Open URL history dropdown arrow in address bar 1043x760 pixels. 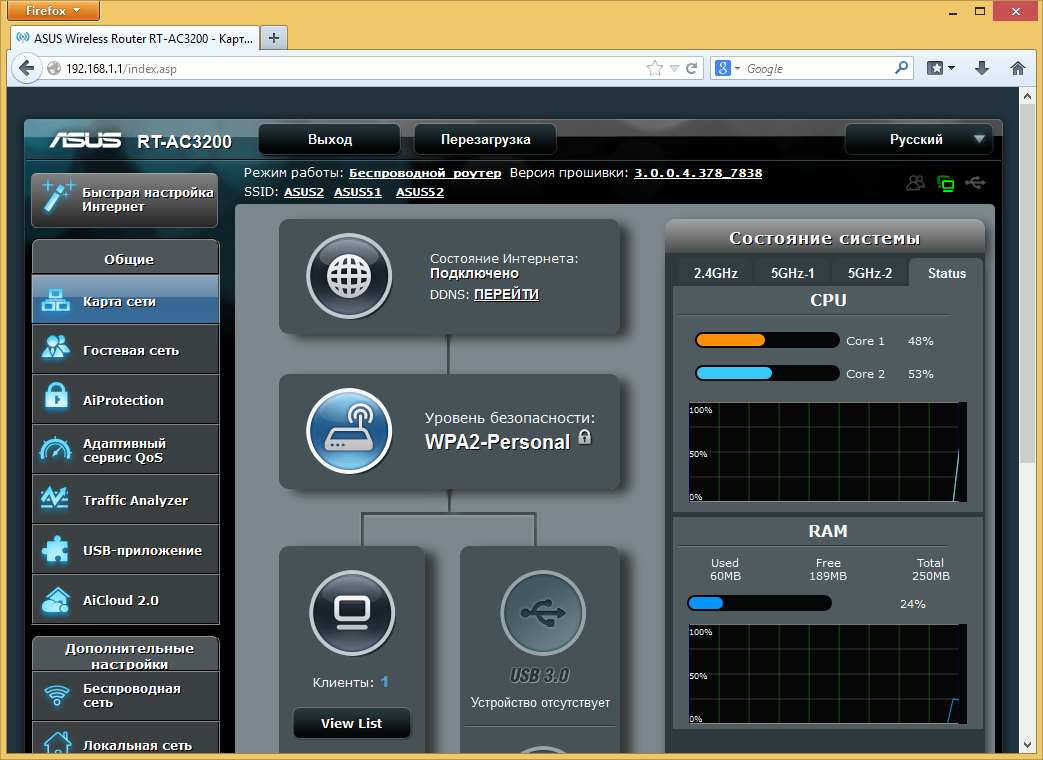click(674, 68)
